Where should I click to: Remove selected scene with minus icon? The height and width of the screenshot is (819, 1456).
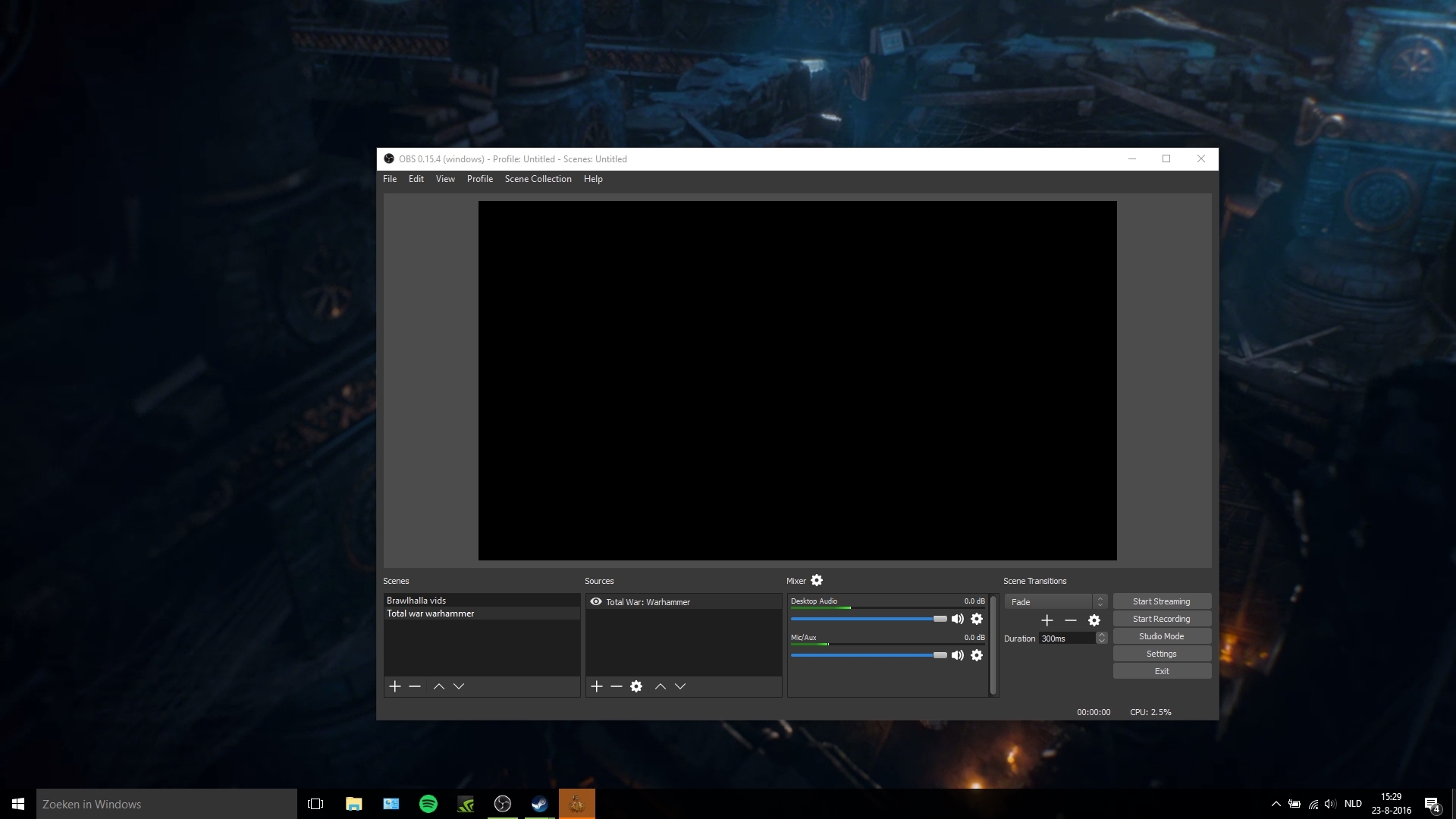[x=415, y=686]
